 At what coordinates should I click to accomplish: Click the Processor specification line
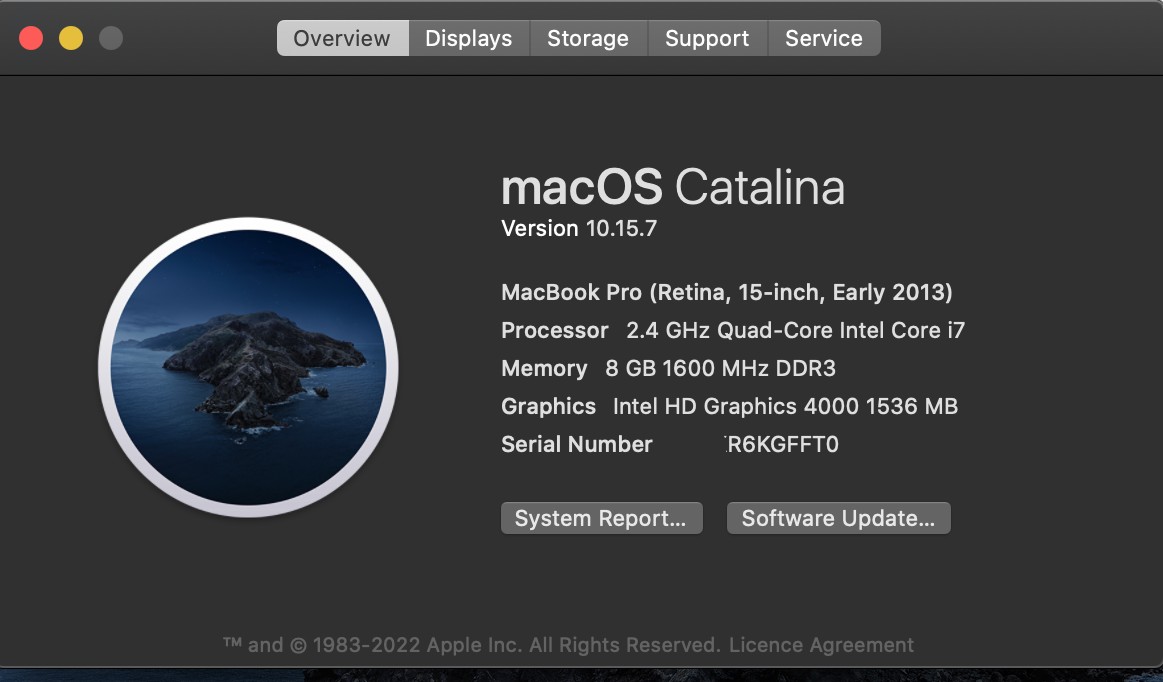coord(732,331)
